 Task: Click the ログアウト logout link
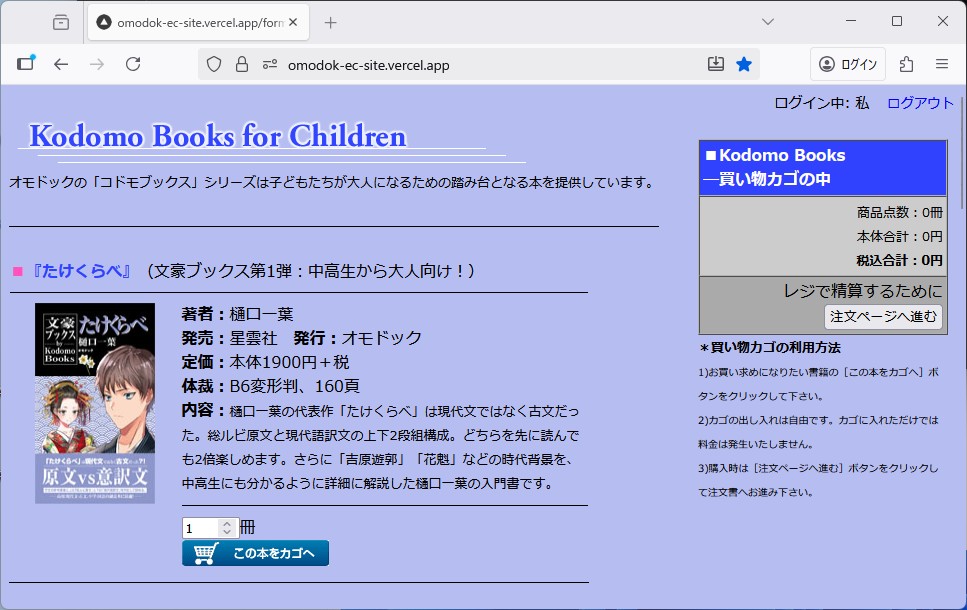pyautogui.click(x=920, y=103)
